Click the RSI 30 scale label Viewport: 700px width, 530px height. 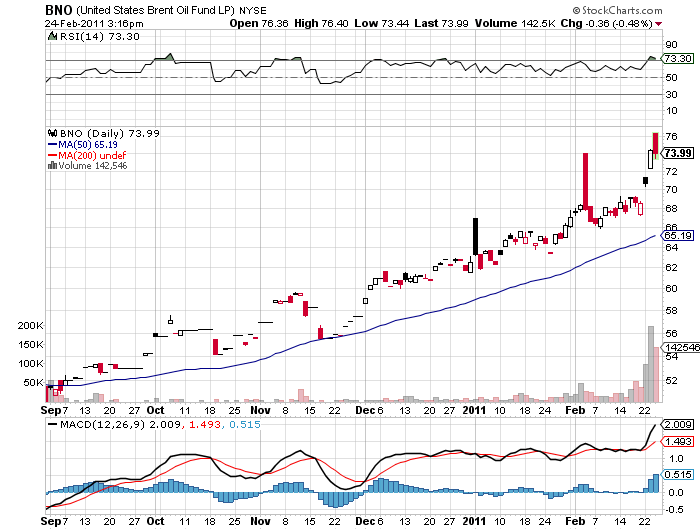point(671,94)
